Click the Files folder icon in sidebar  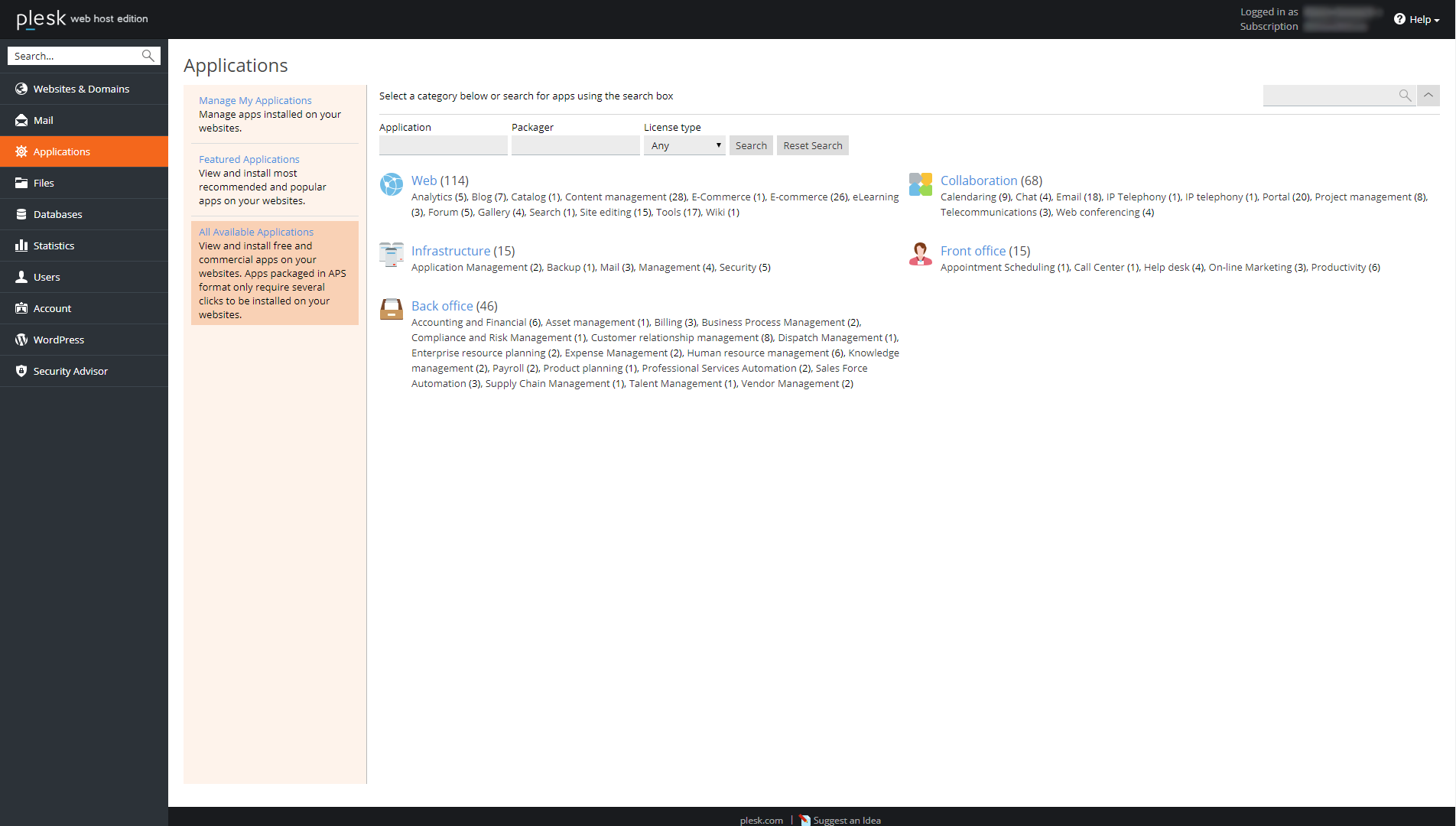click(21, 183)
